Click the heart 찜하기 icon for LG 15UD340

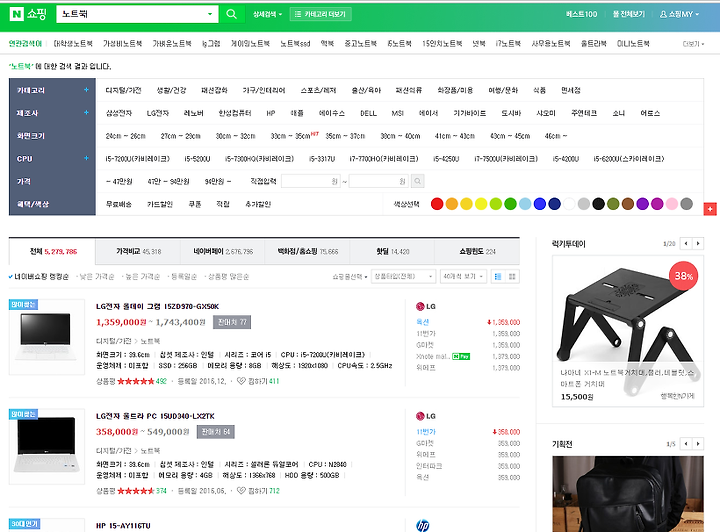241,491
